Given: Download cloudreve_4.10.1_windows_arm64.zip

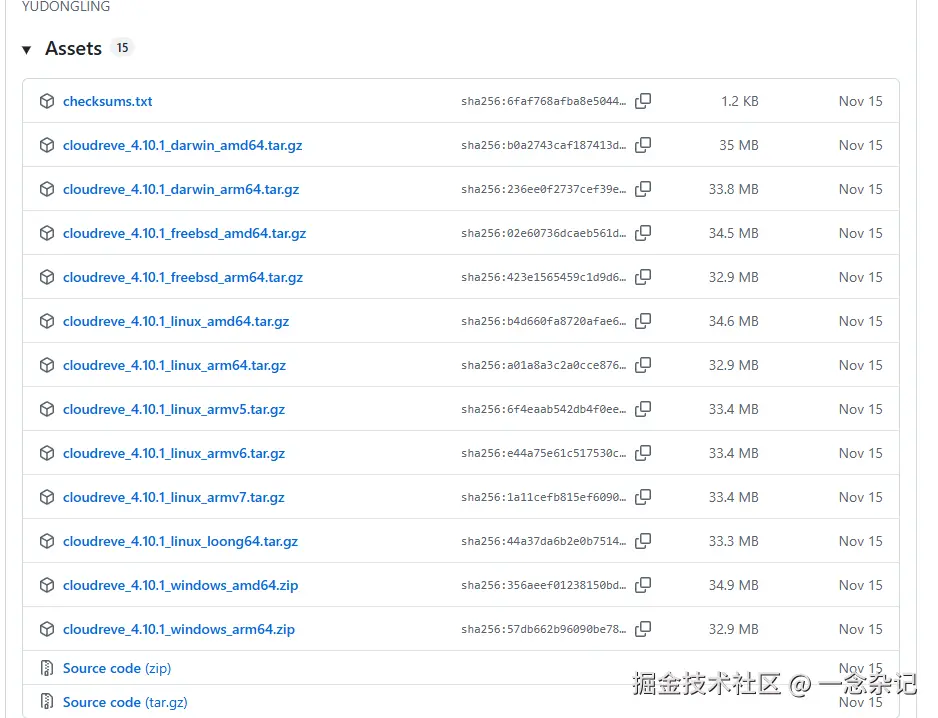Looking at the screenshot, I should coord(179,629).
